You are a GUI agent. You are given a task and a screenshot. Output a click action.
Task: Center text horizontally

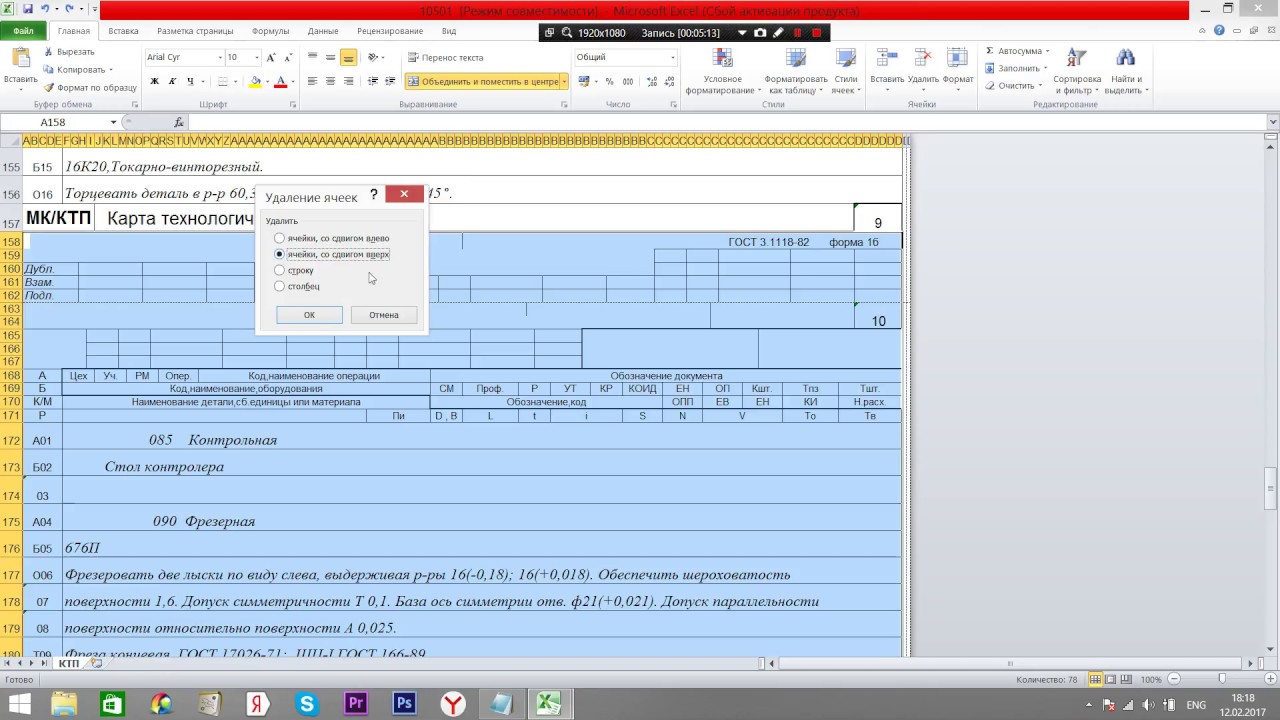330,82
